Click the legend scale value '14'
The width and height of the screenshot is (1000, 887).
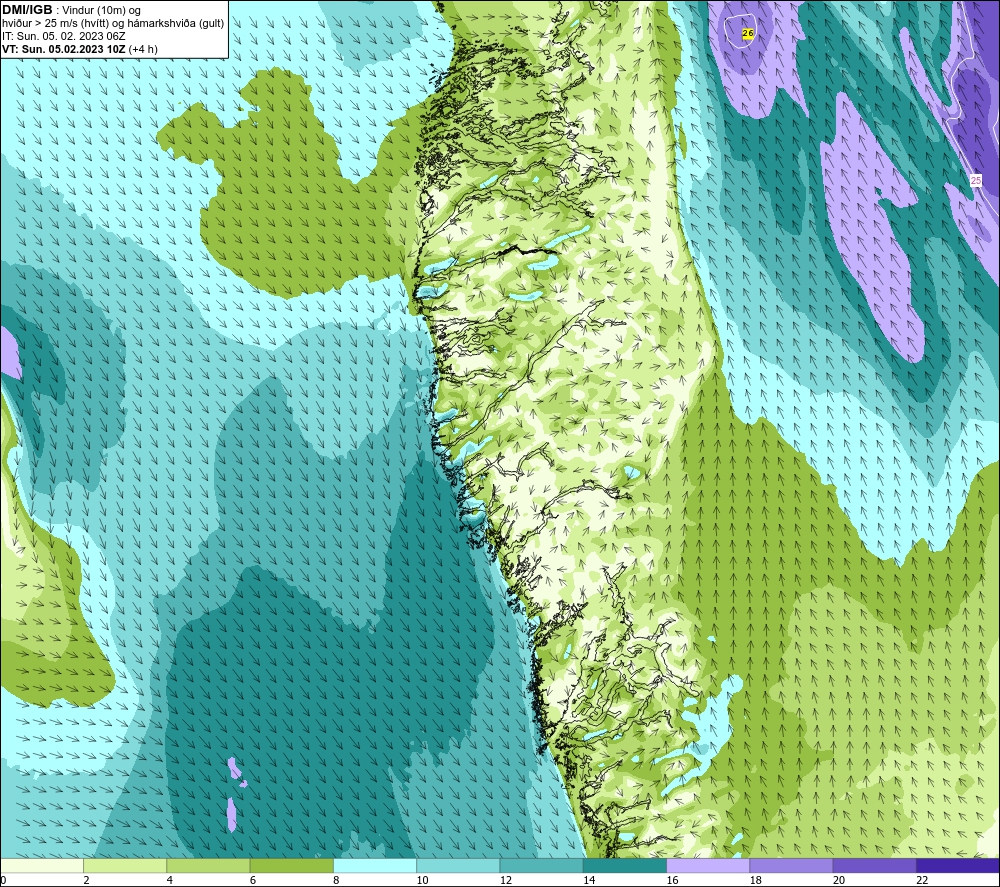coord(589,880)
